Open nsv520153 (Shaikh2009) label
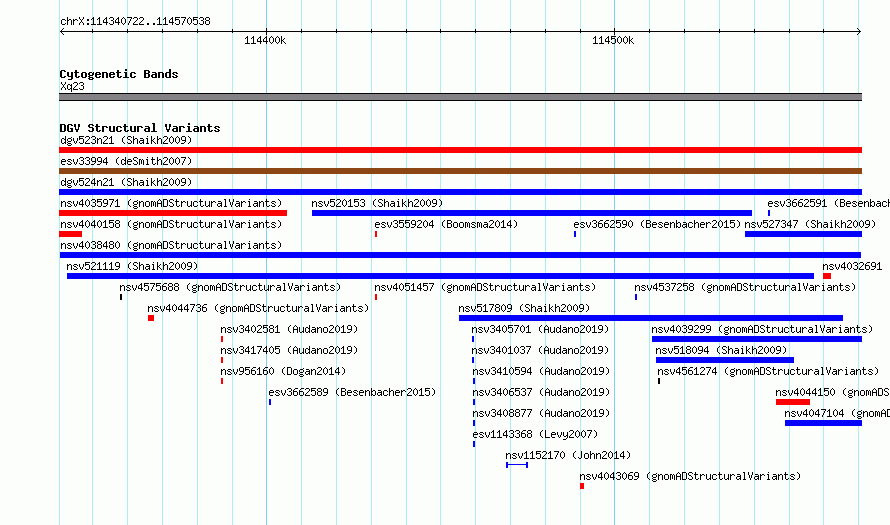890x525 pixels. tap(377, 203)
